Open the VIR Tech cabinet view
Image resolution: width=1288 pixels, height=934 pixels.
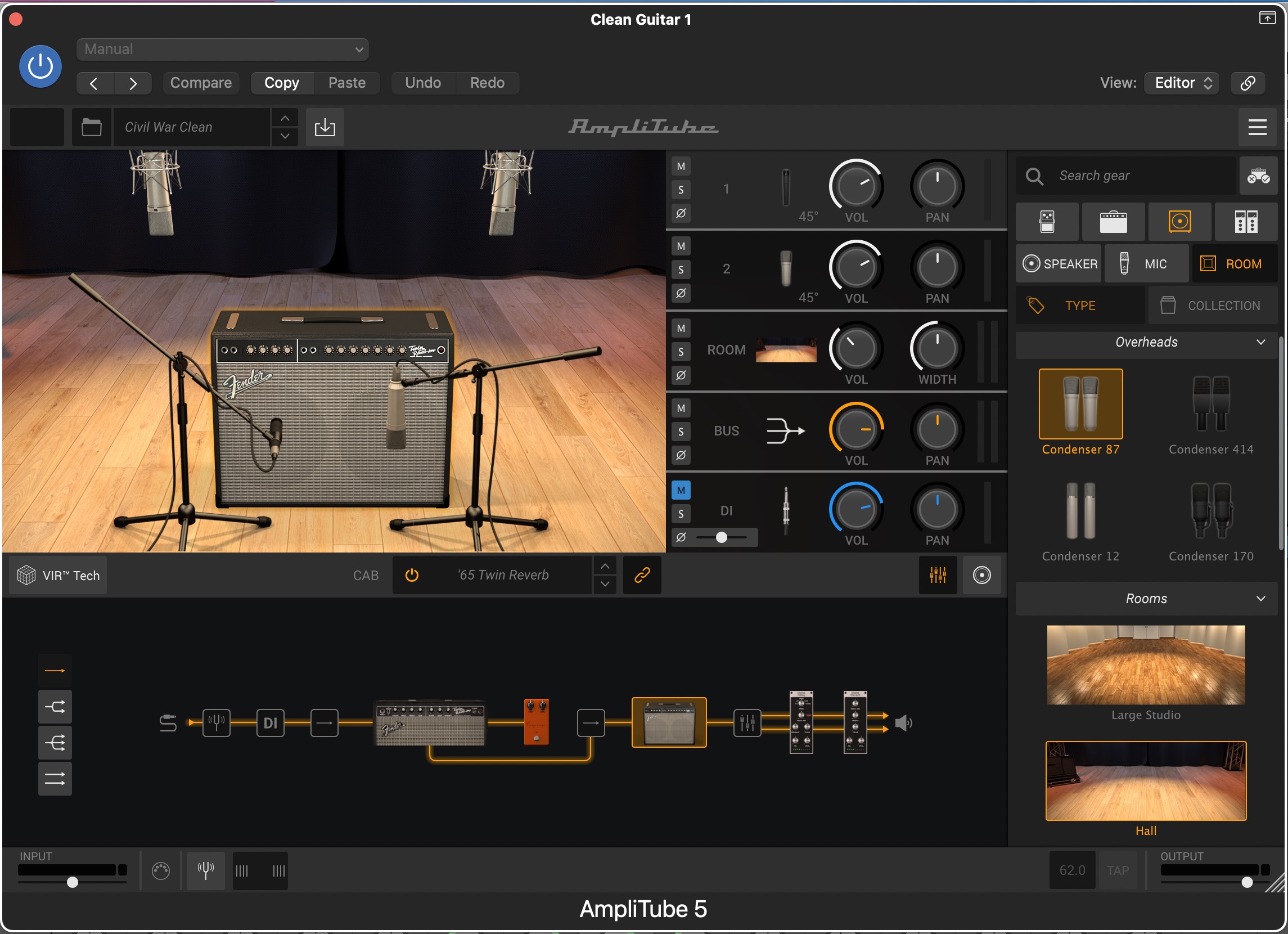[58, 576]
